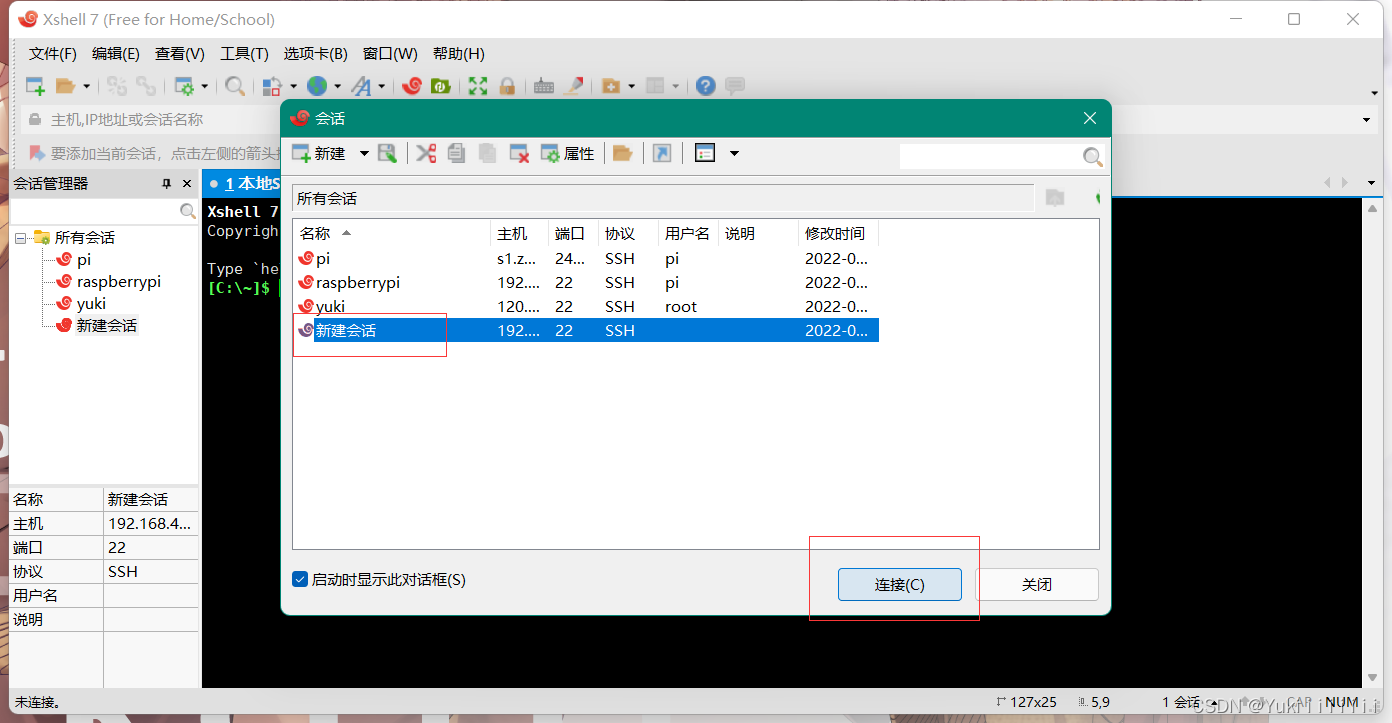Pin the 会话管理器 session manager panel

click(x=167, y=184)
